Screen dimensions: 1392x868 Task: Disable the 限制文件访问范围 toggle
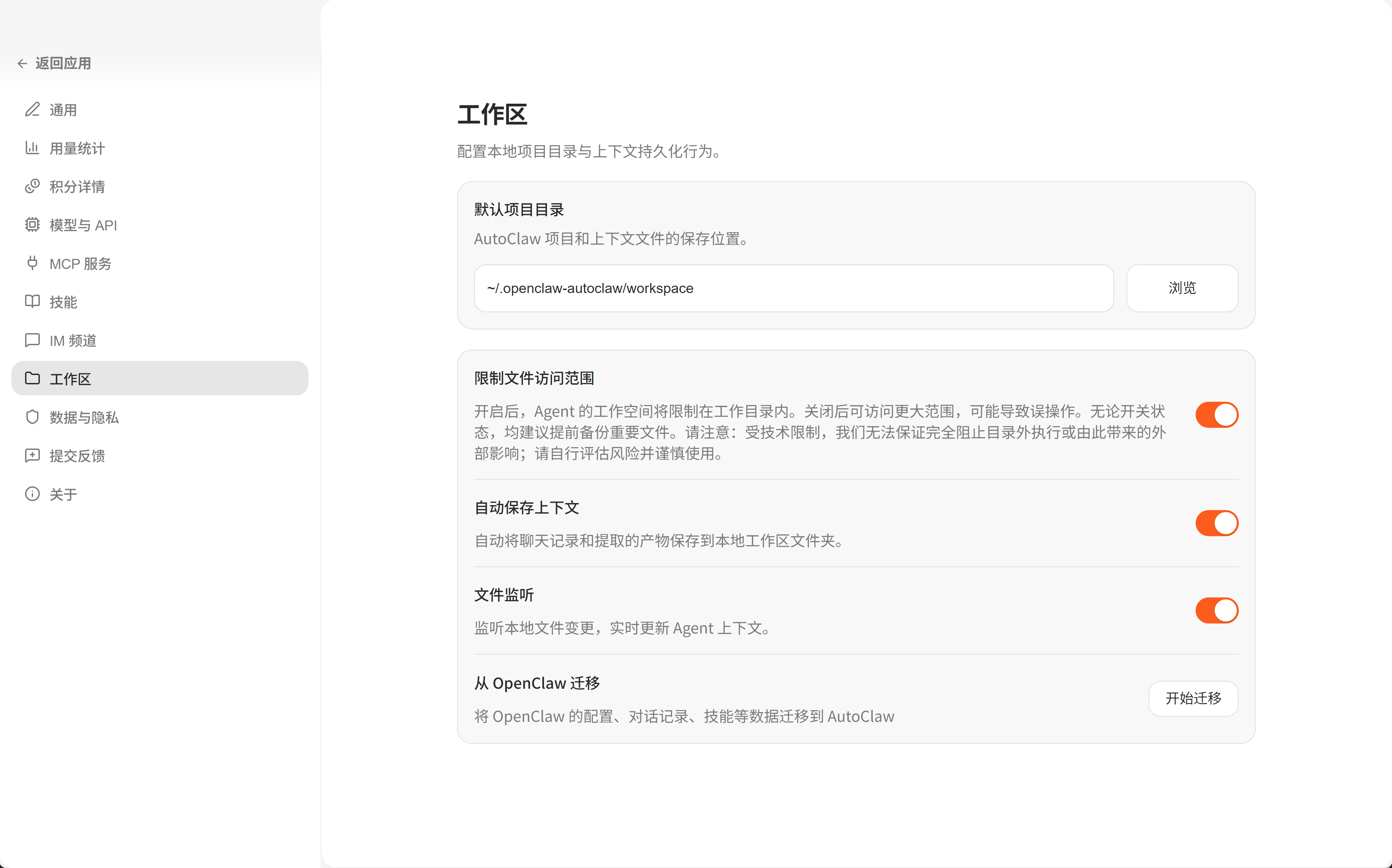(1216, 414)
